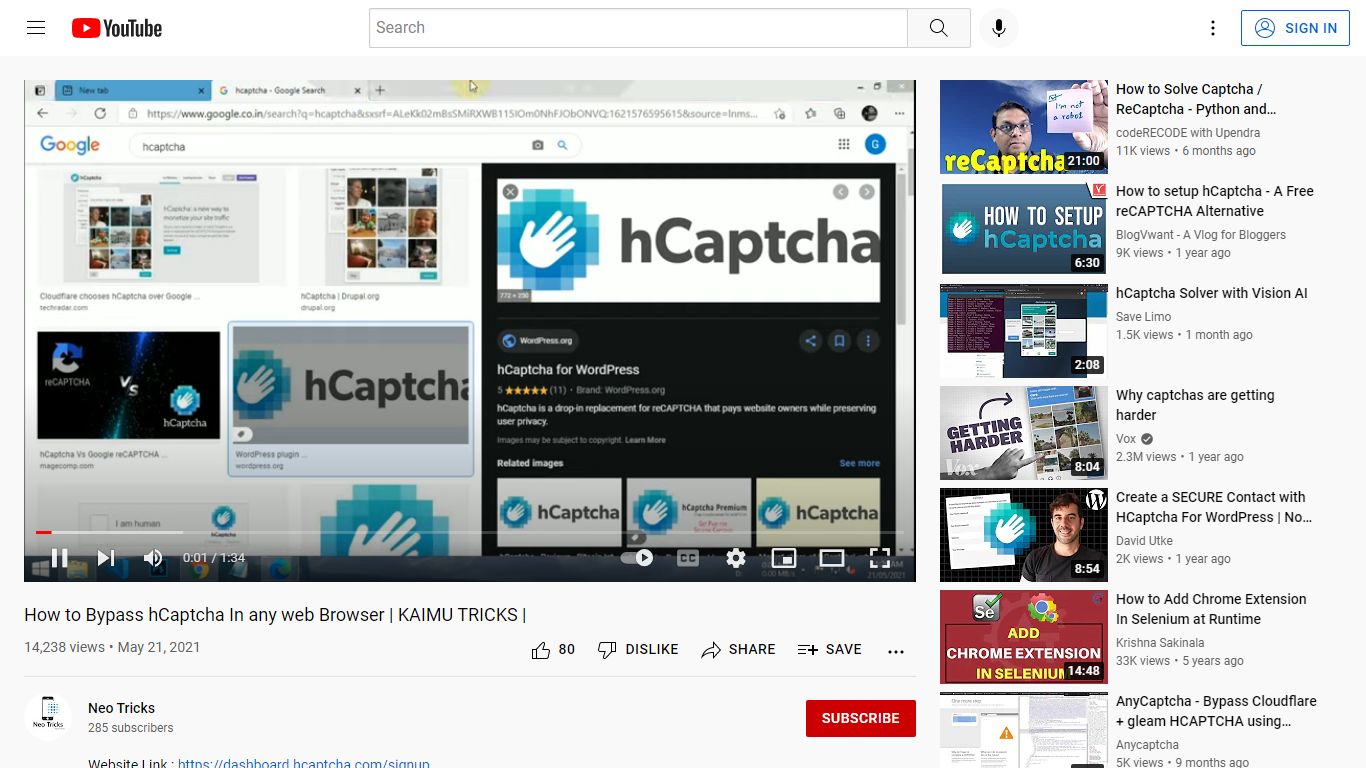Focus the YouTube Search box

pos(638,28)
